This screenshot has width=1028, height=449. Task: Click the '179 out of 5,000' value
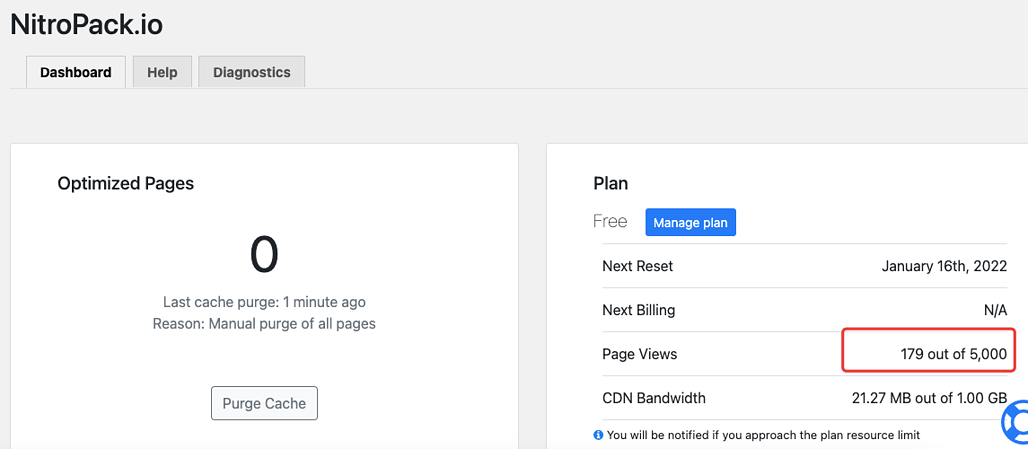point(953,355)
